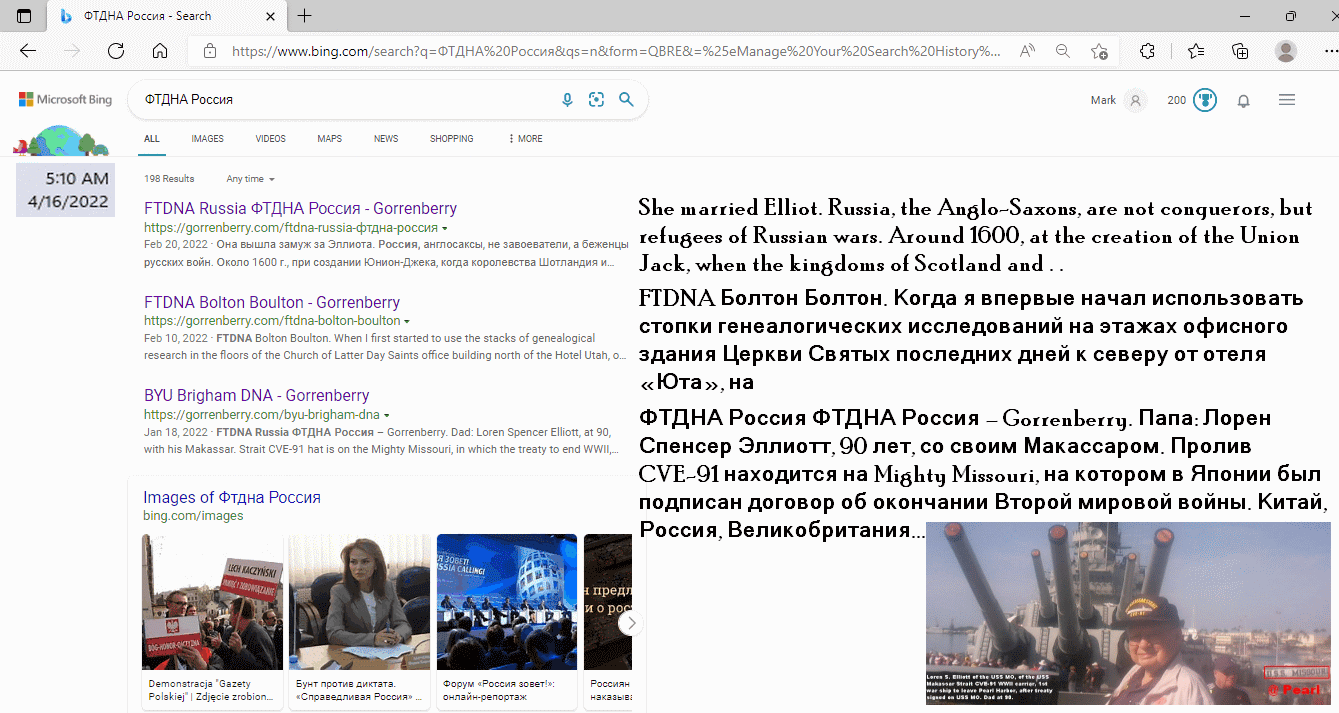Close the ФТДНА Россия search tab
The height and width of the screenshot is (713, 1339).
tap(270, 16)
